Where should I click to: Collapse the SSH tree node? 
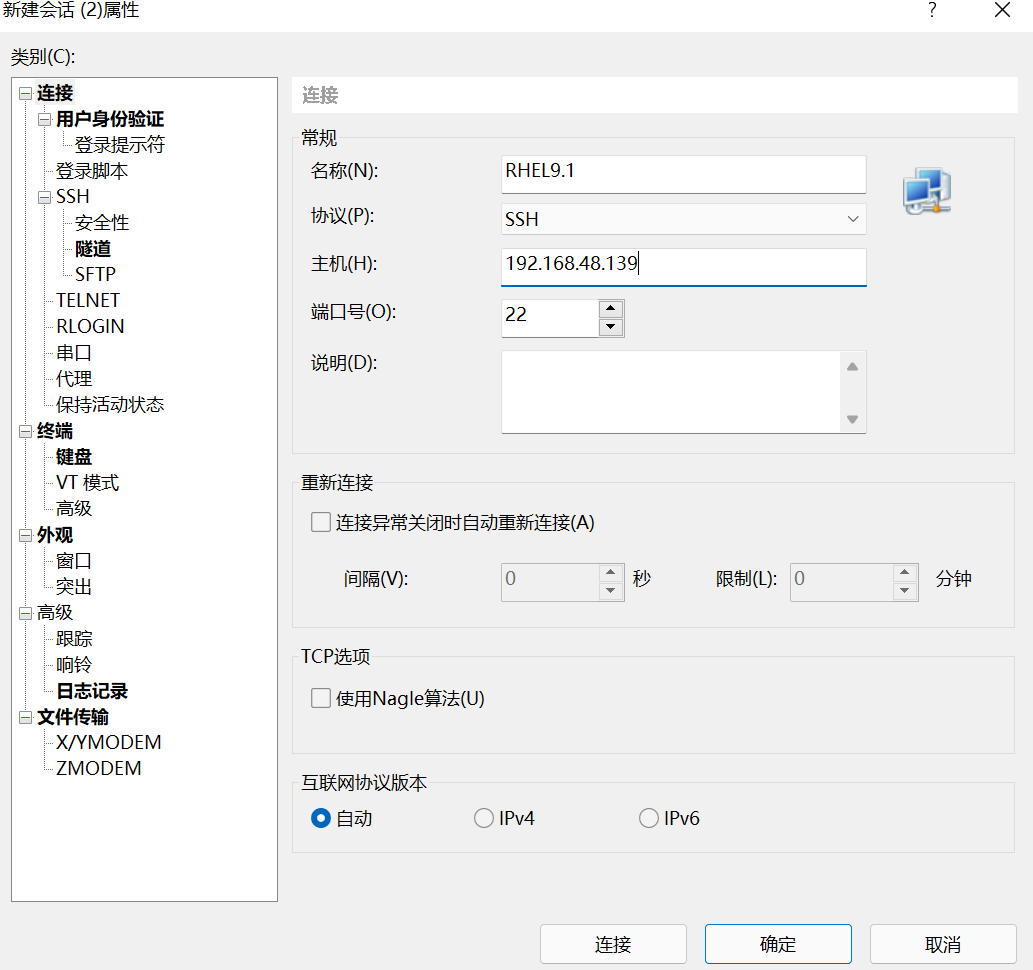click(45, 197)
